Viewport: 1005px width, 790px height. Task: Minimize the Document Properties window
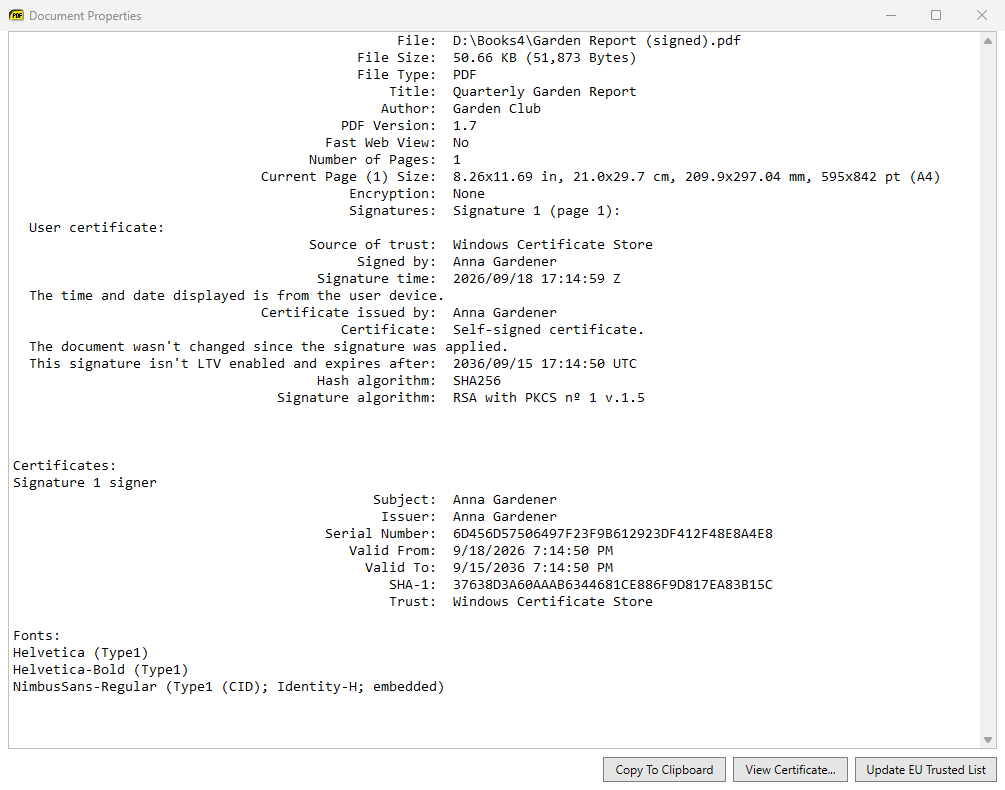point(891,15)
